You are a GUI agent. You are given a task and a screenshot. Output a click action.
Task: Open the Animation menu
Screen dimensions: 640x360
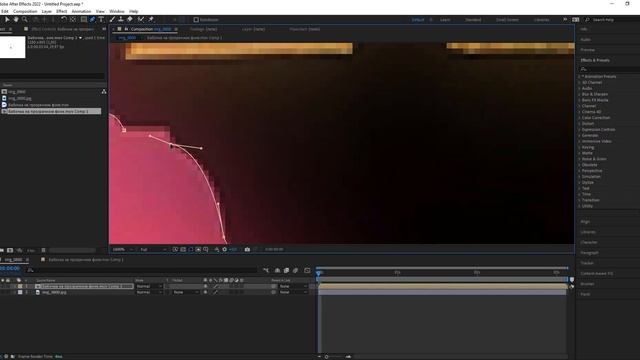pyautogui.click(x=81, y=11)
